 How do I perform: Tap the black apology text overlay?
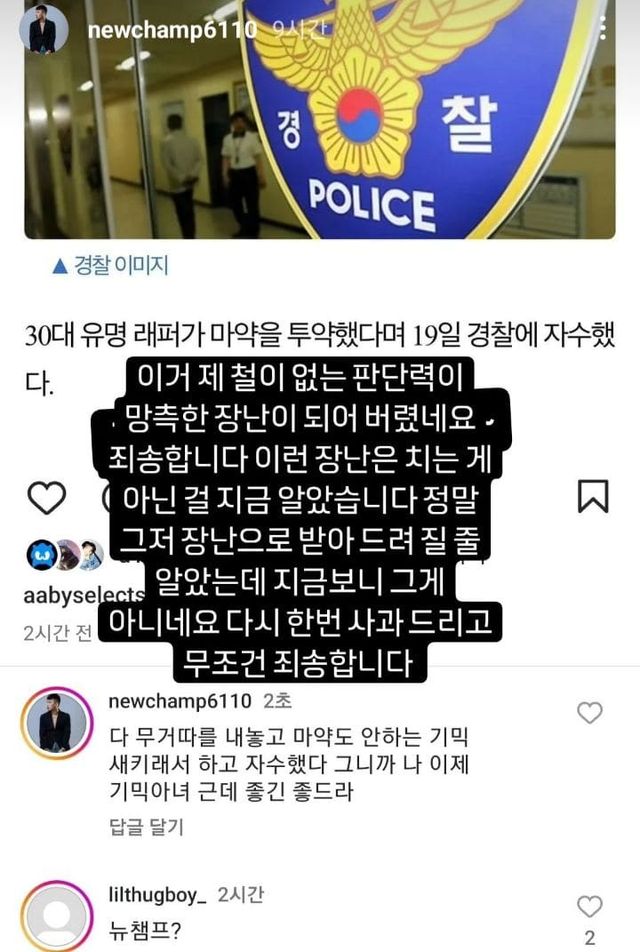tap(301, 520)
